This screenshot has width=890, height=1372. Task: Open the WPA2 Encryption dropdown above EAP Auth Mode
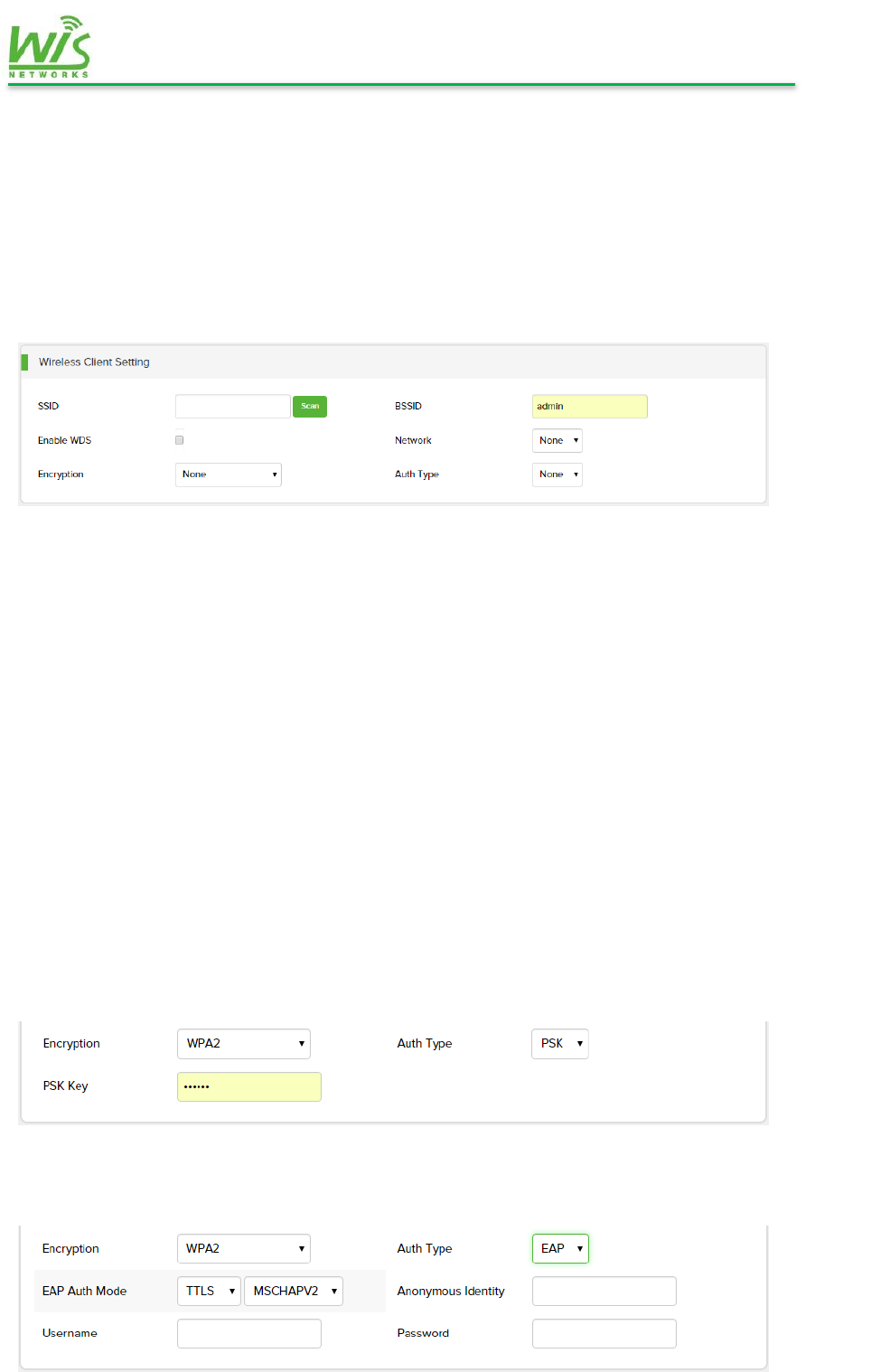pos(244,1249)
